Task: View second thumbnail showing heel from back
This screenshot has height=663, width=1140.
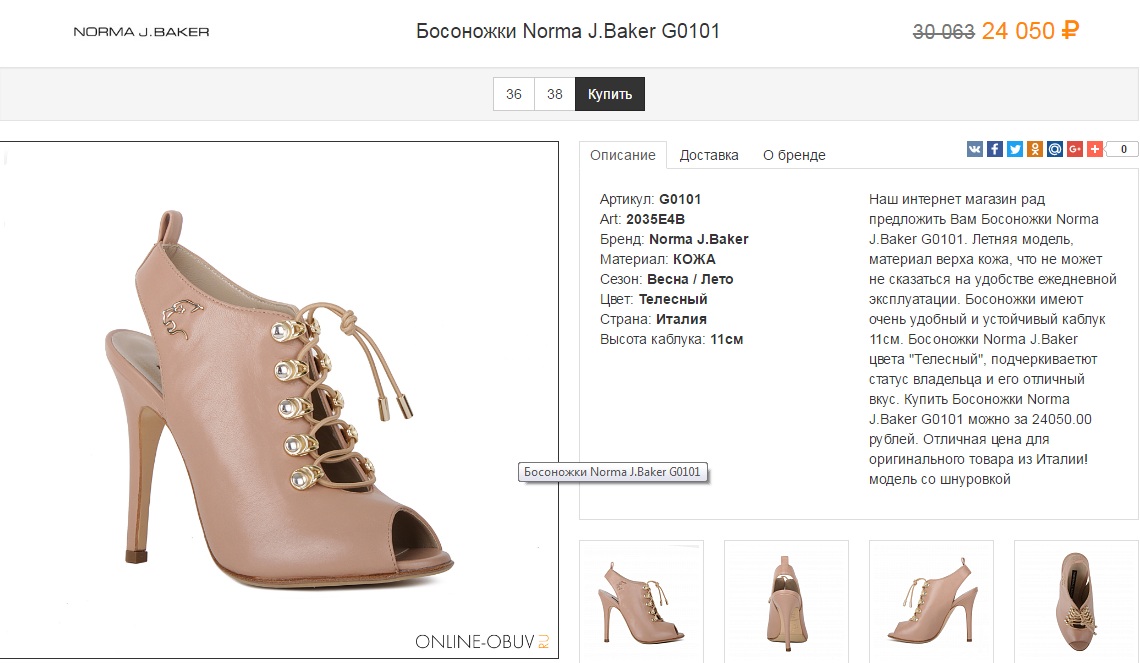Action: tap(786, 601)
